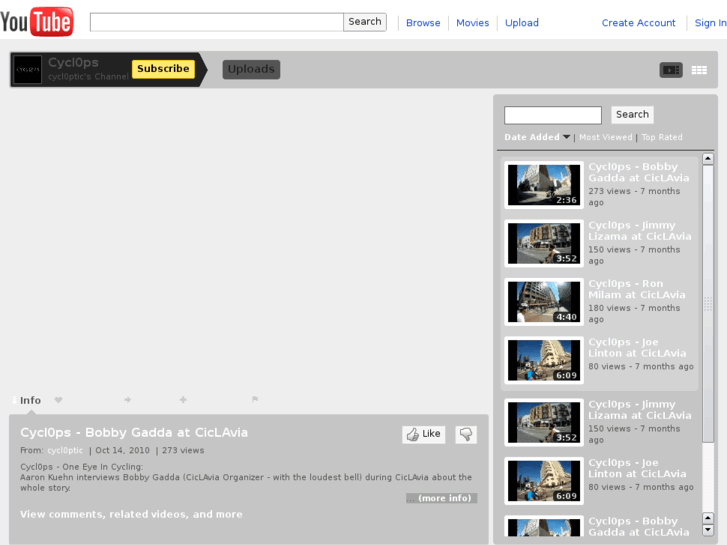This screenshot has width=727, height=545.
Task: Focus the main YouTube search field
Action: point(217,22)
